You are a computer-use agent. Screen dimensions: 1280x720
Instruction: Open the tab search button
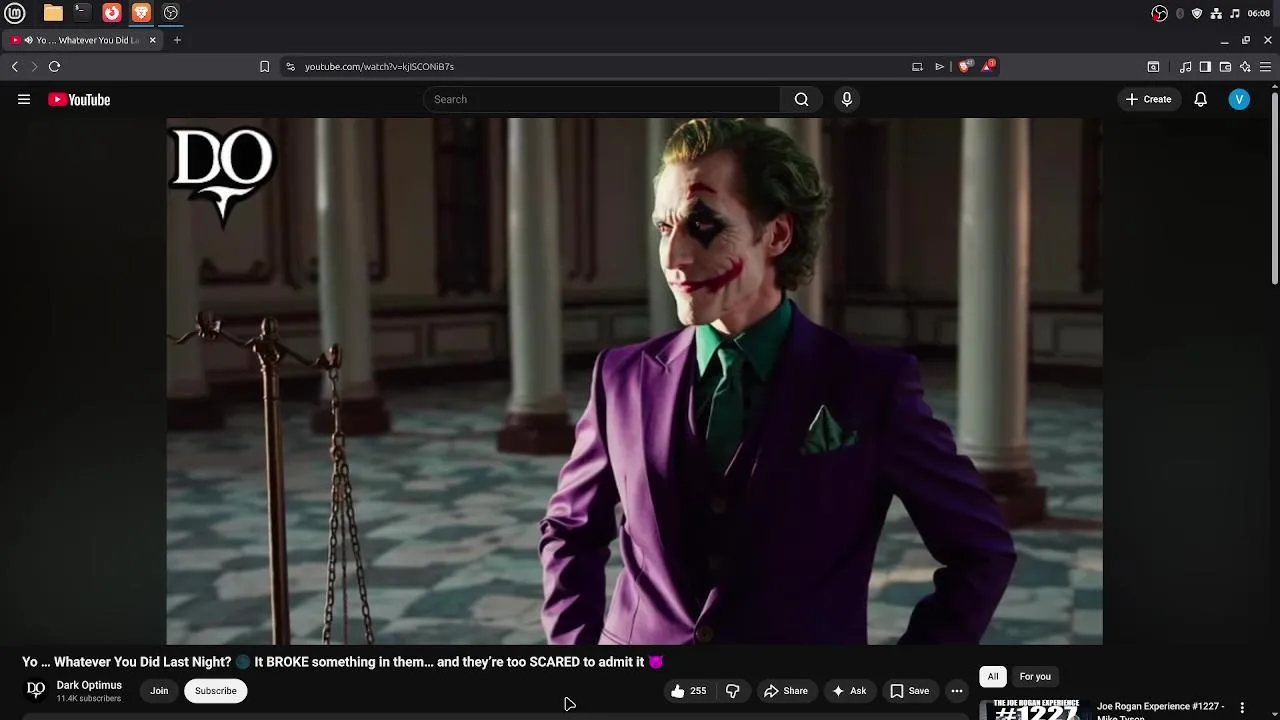[1153, 67]
